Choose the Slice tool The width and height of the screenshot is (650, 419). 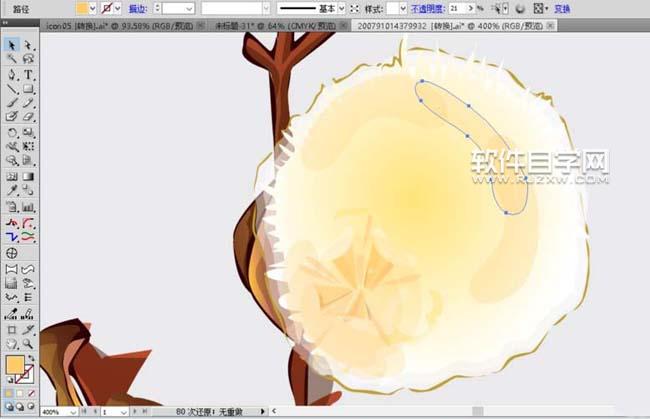(x=28, y=330)
